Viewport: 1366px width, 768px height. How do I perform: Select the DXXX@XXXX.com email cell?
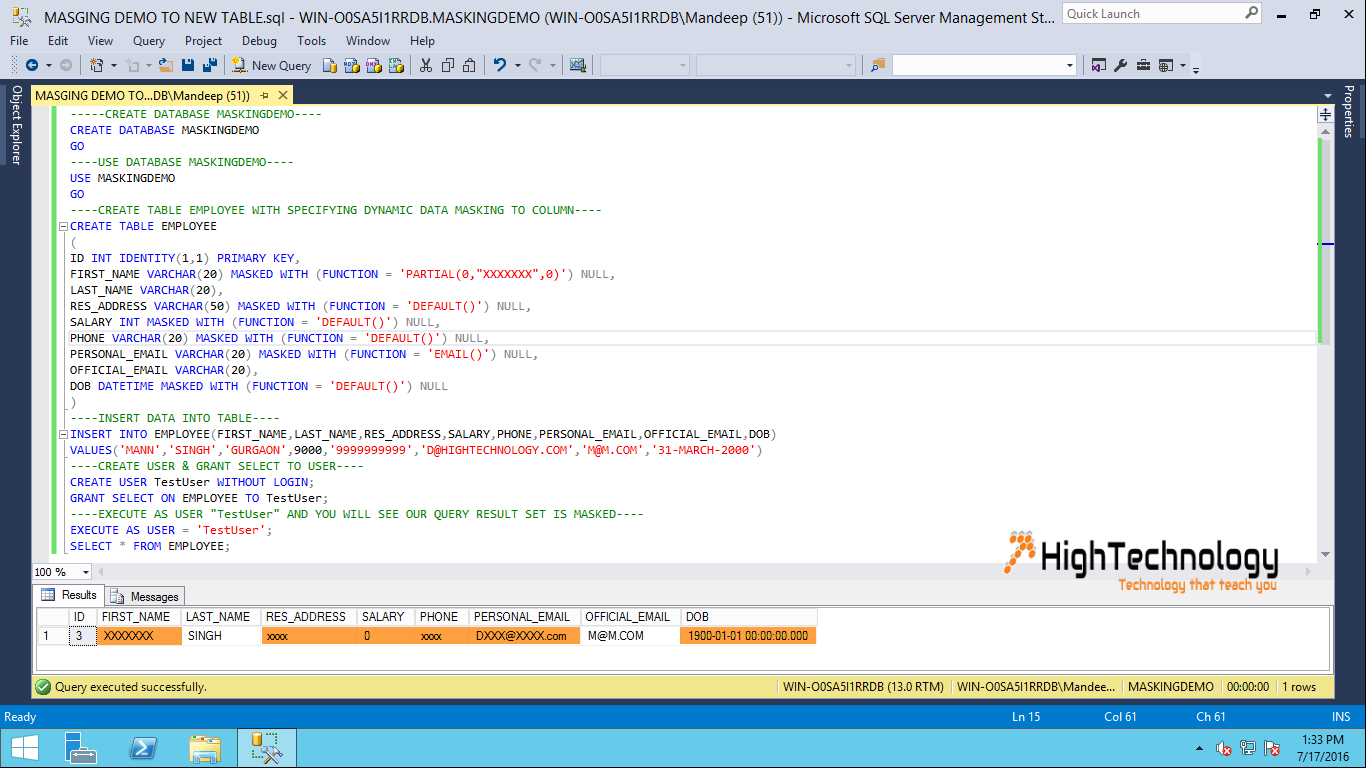coord(525,636)
